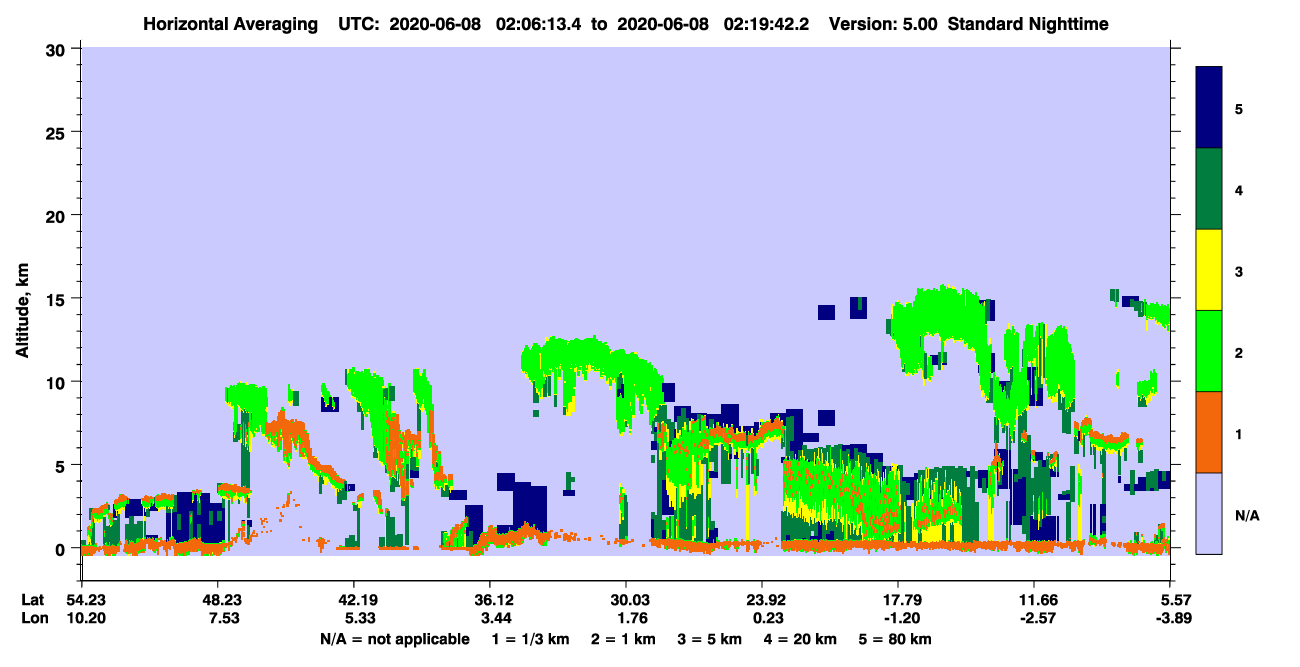Click the 'N/A' colorbar label
This screenshot has height=667, width=1300.
[x=1247, y=515]
